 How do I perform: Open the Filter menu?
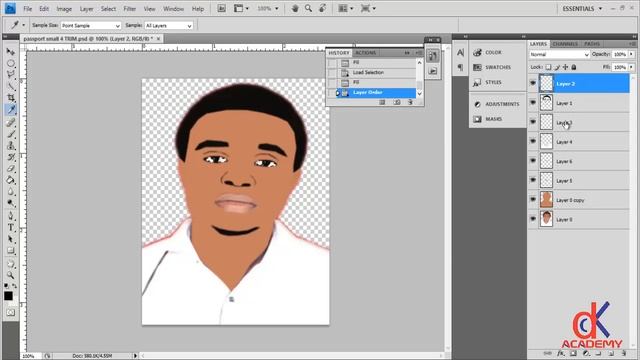coord(130,9)
